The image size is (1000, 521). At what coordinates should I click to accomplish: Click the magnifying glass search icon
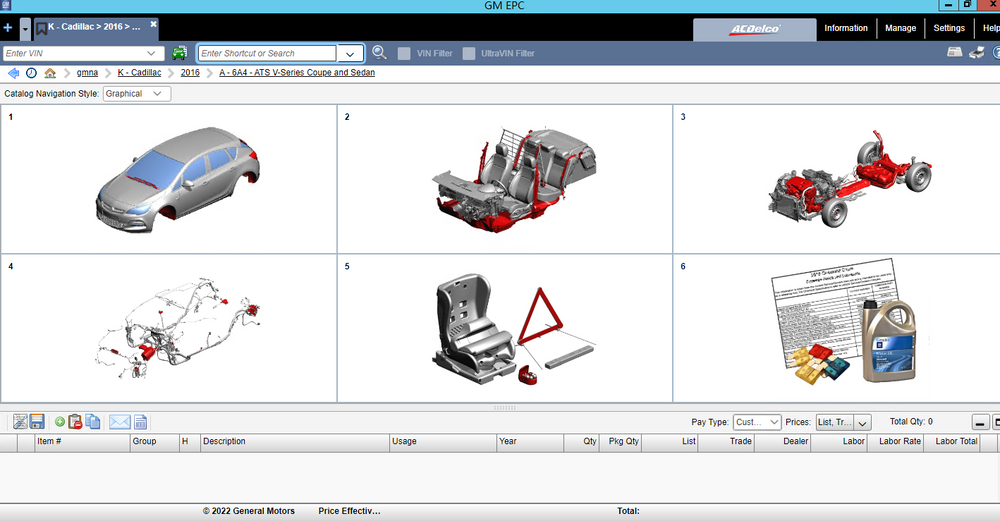click(380, 53)
